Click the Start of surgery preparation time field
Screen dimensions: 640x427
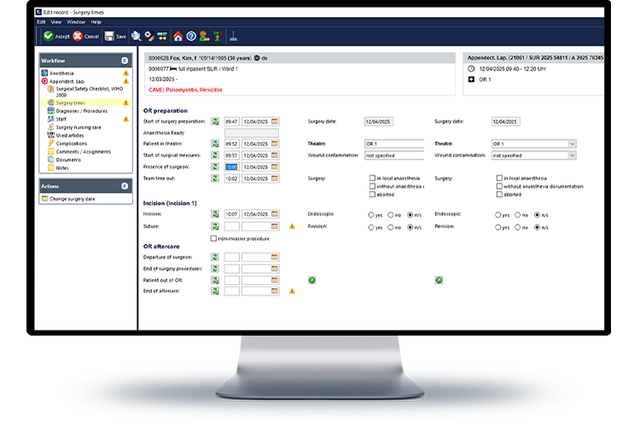[231, 121]
